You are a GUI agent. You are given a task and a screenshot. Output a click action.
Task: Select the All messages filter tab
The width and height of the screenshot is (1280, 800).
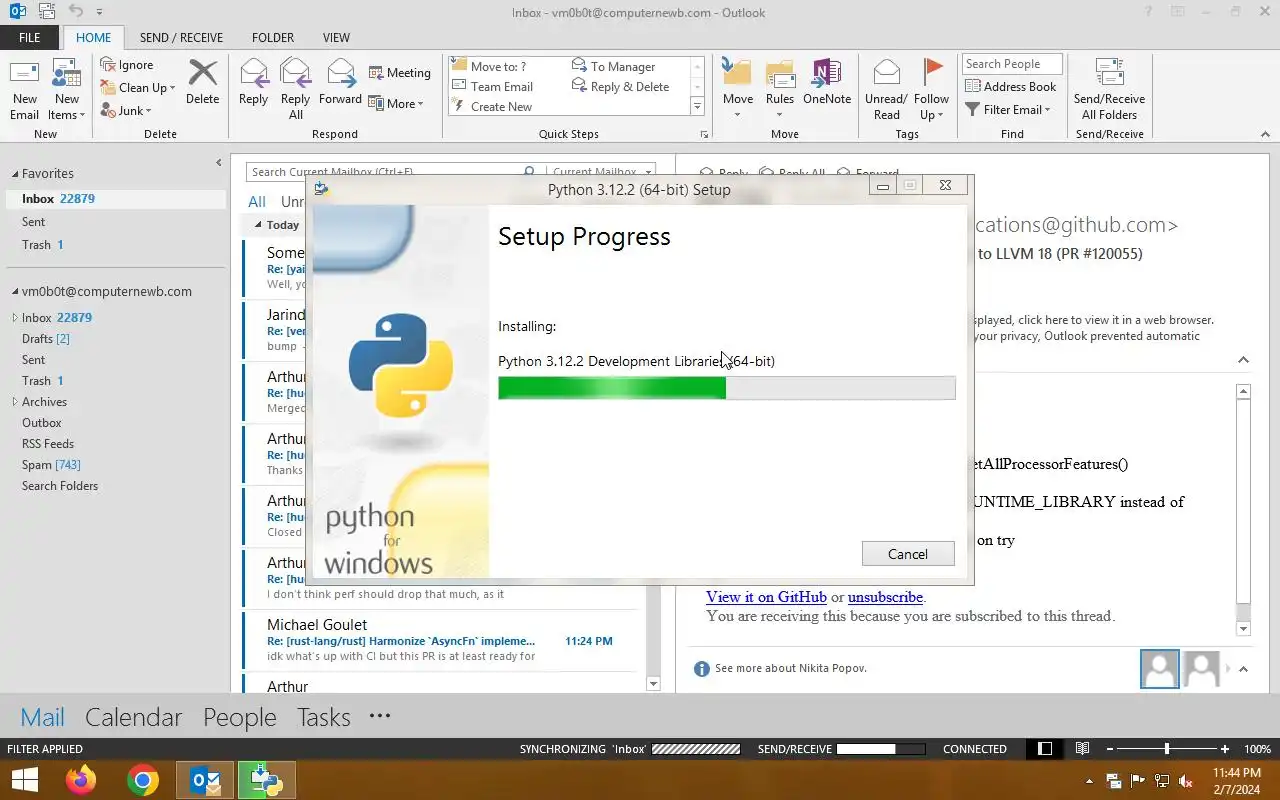click(x=257, y=202)
